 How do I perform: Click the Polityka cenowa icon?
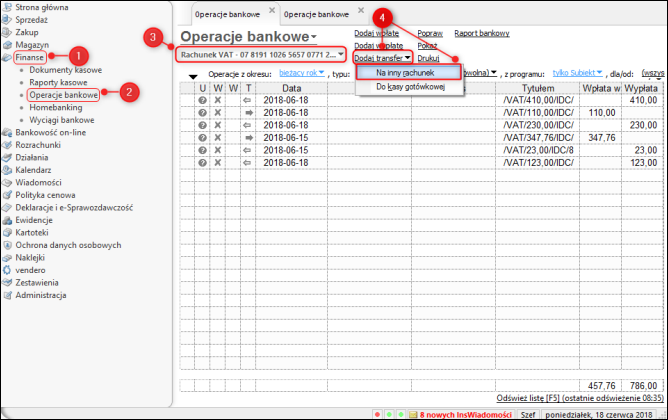7,195
